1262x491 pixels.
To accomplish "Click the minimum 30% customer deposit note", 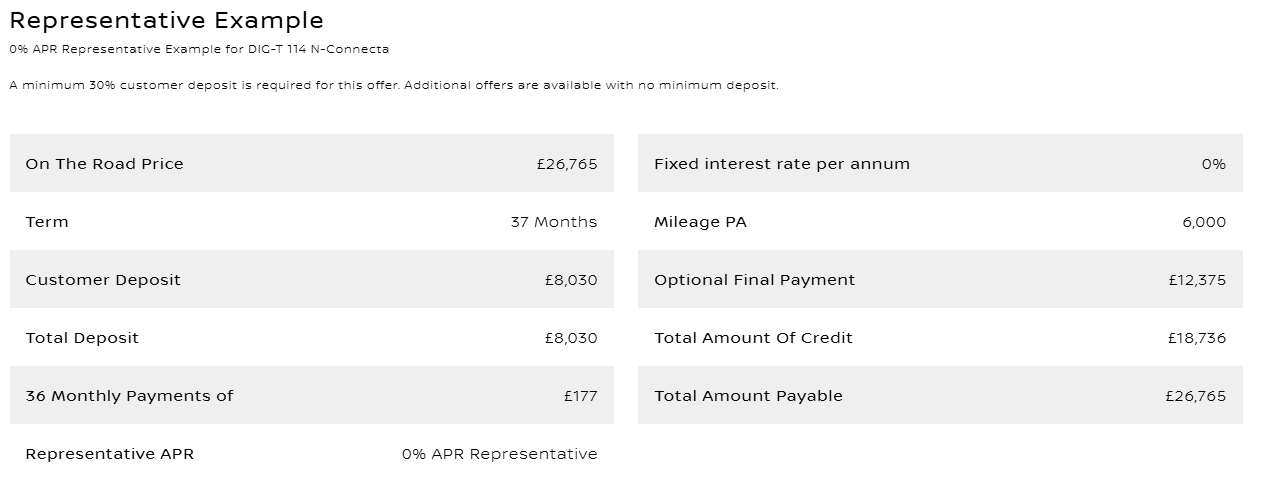I will (394, 85).
